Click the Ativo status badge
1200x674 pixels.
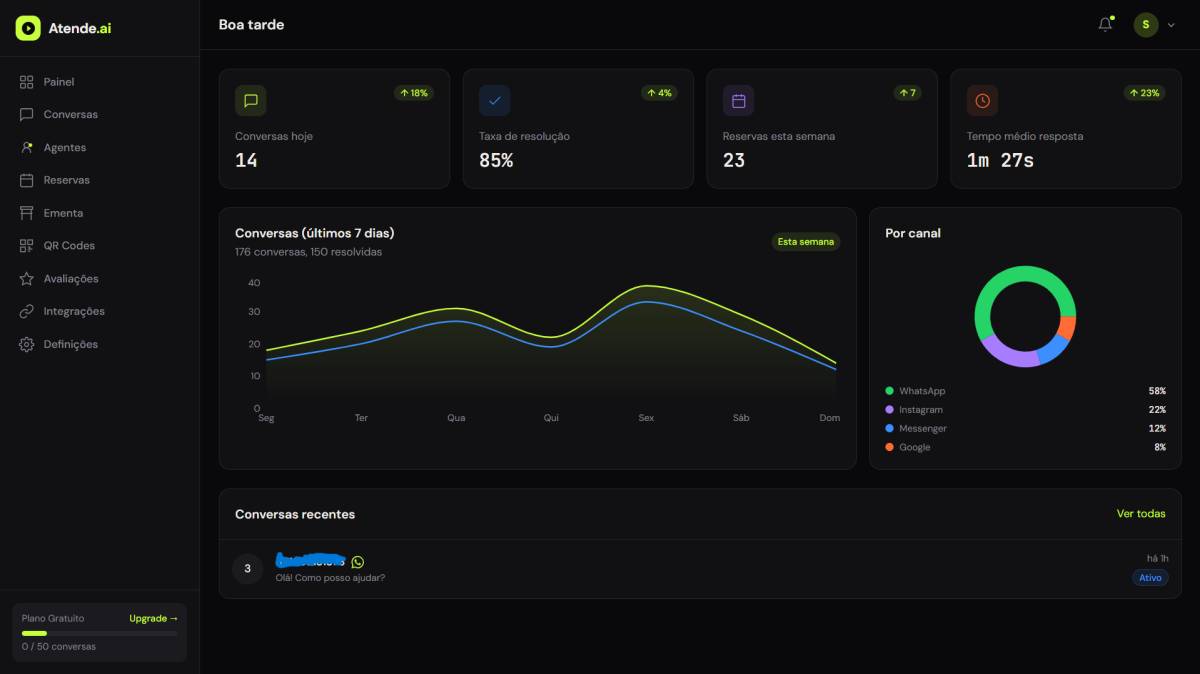pos(1150,578)
